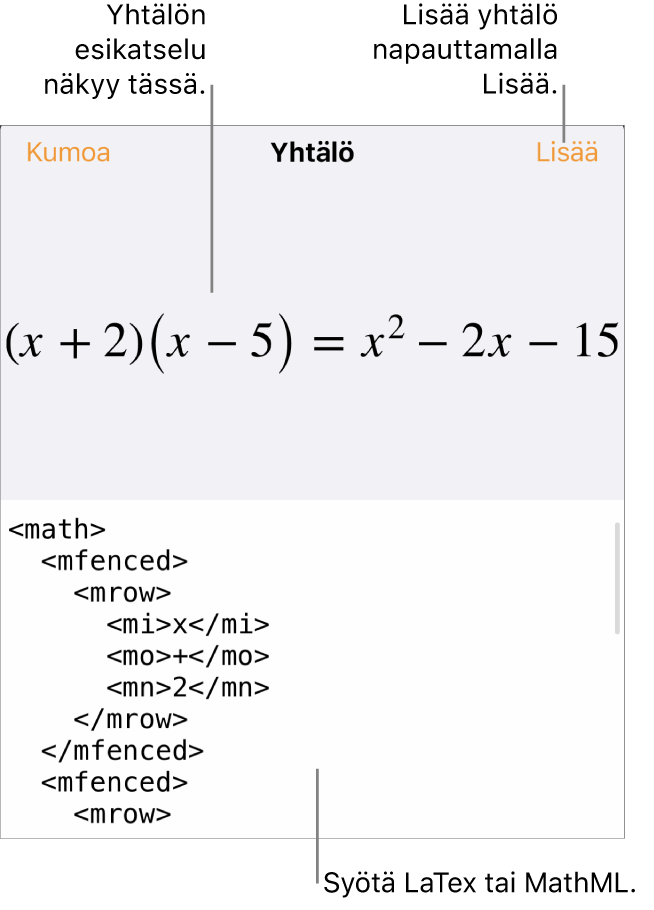Tap the Kumoa cancel button
654x910 pixels.
(68, 153)
